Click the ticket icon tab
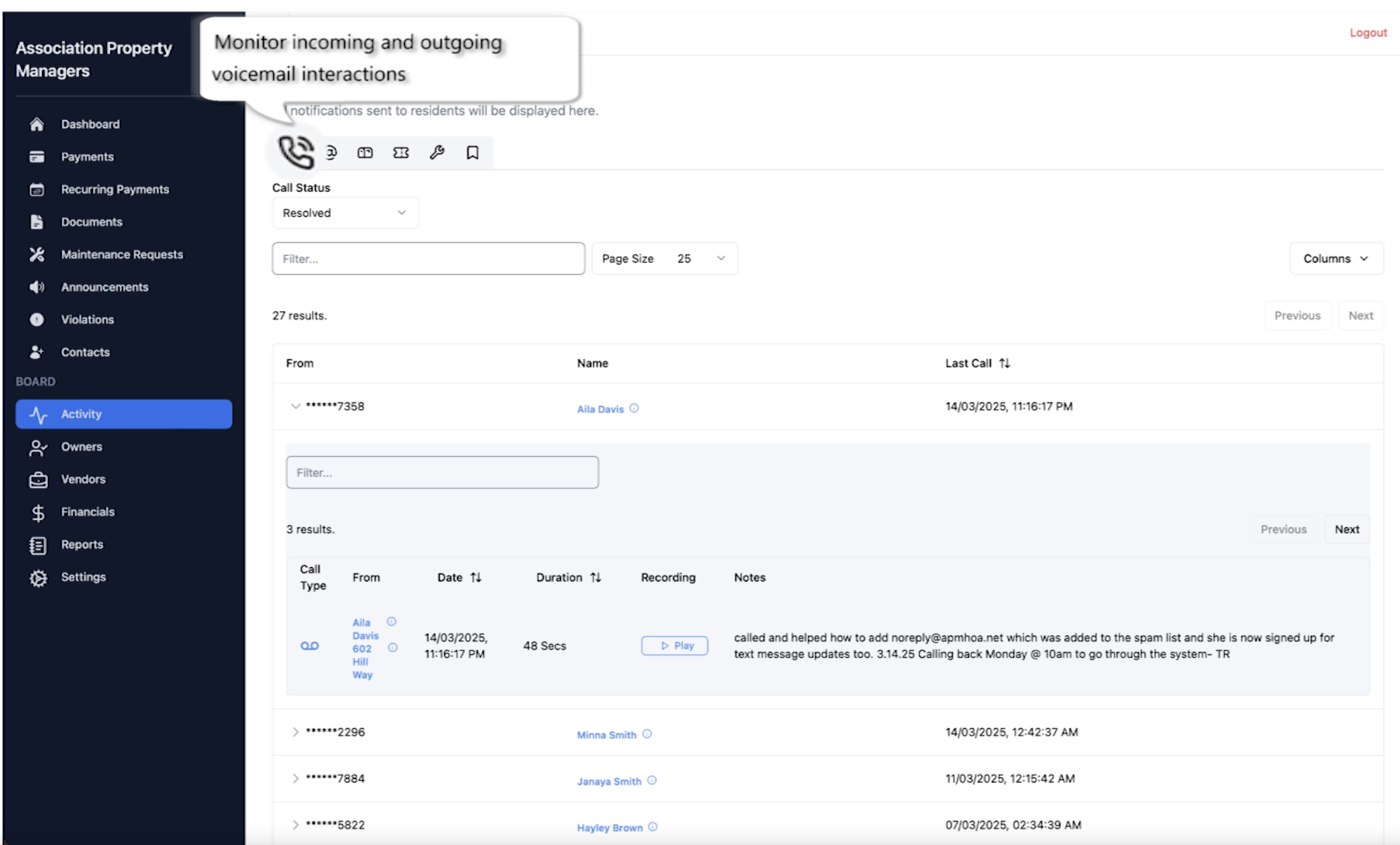Screen dimensions: 1400x845 click(401, 152)
